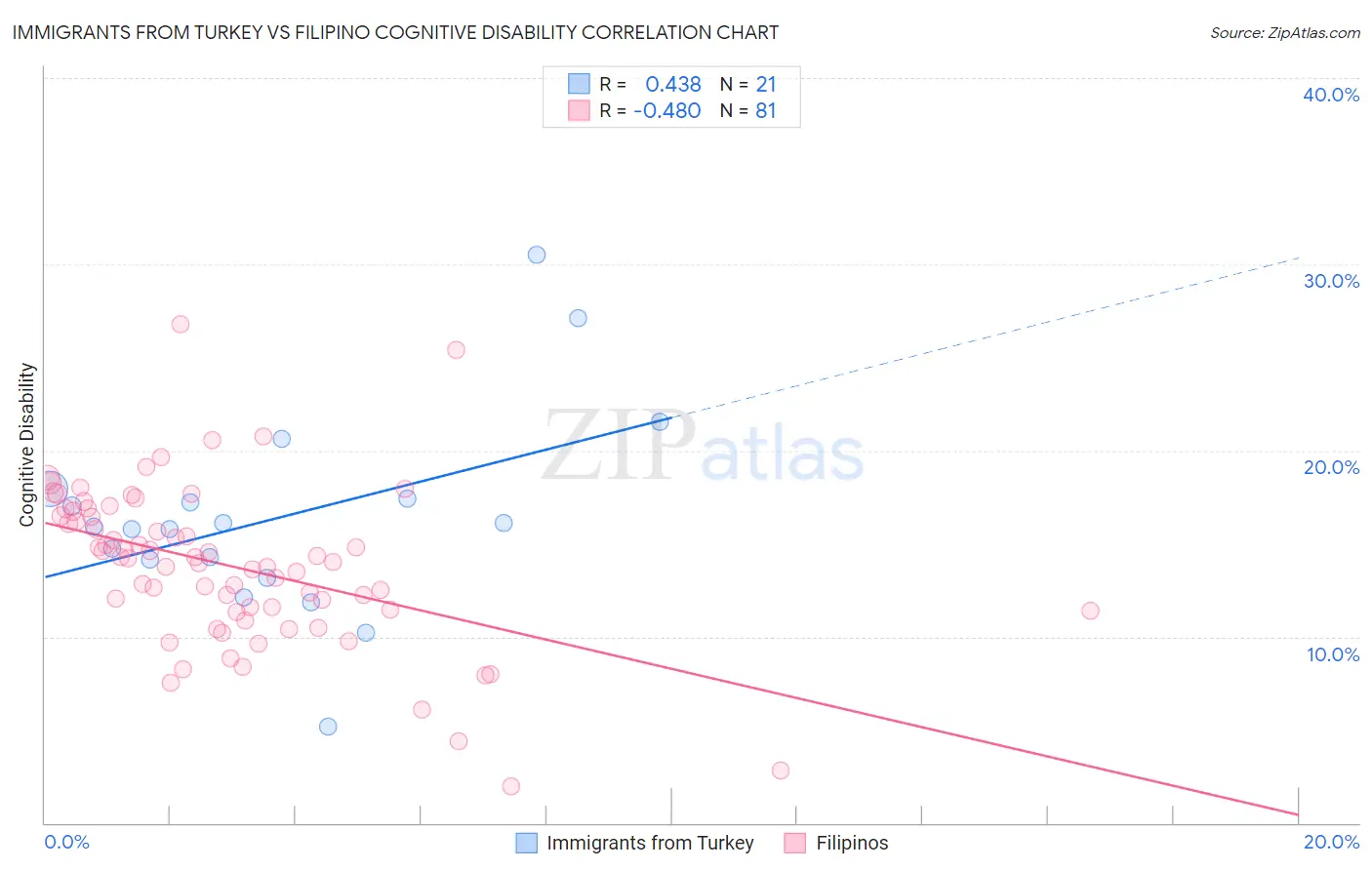Select the highest blue point near 30%
This screenshot has height=870, width=1372.
pyautogui.click(x=537, y=255)
